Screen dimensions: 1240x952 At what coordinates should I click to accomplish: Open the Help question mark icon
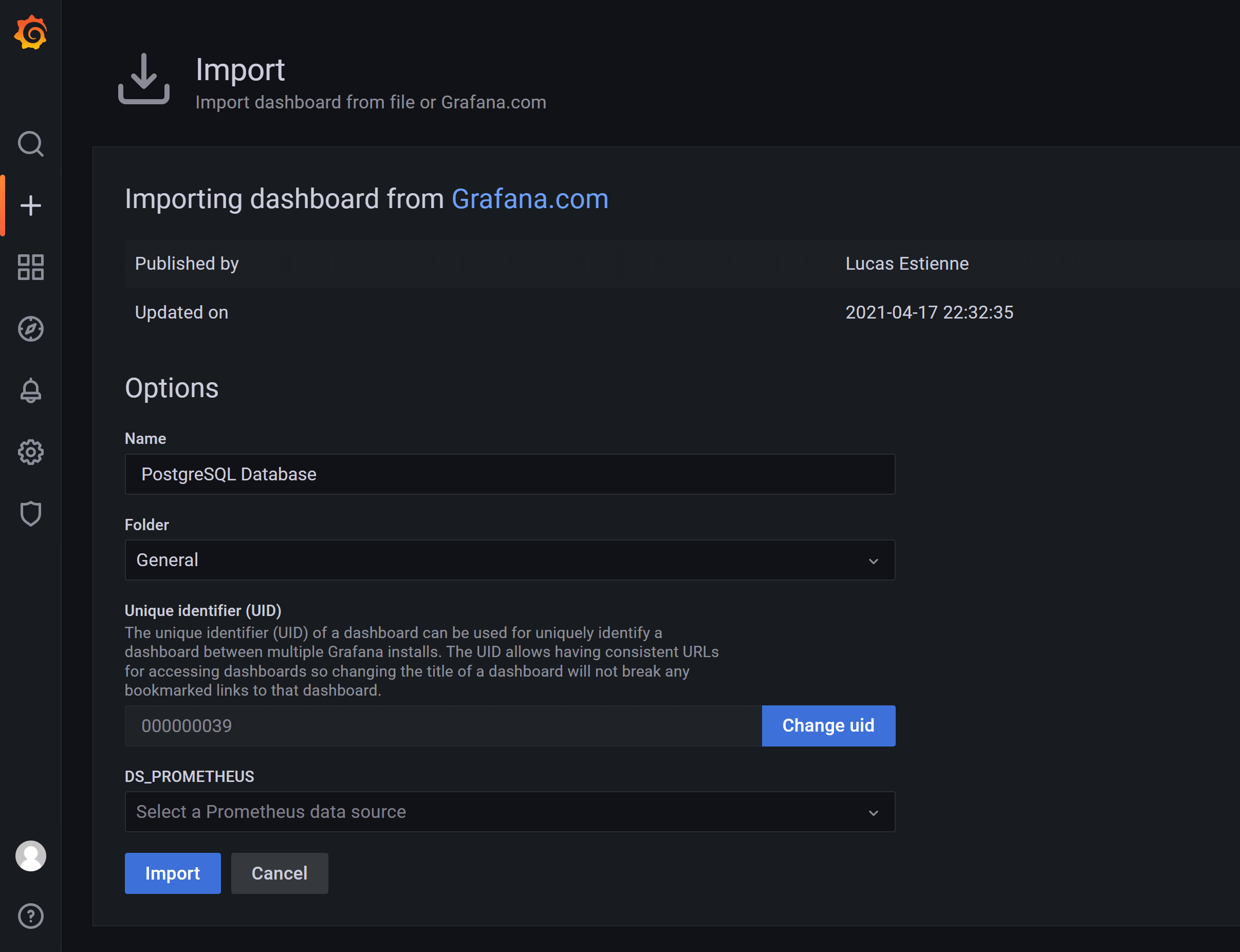click(31, 916)
